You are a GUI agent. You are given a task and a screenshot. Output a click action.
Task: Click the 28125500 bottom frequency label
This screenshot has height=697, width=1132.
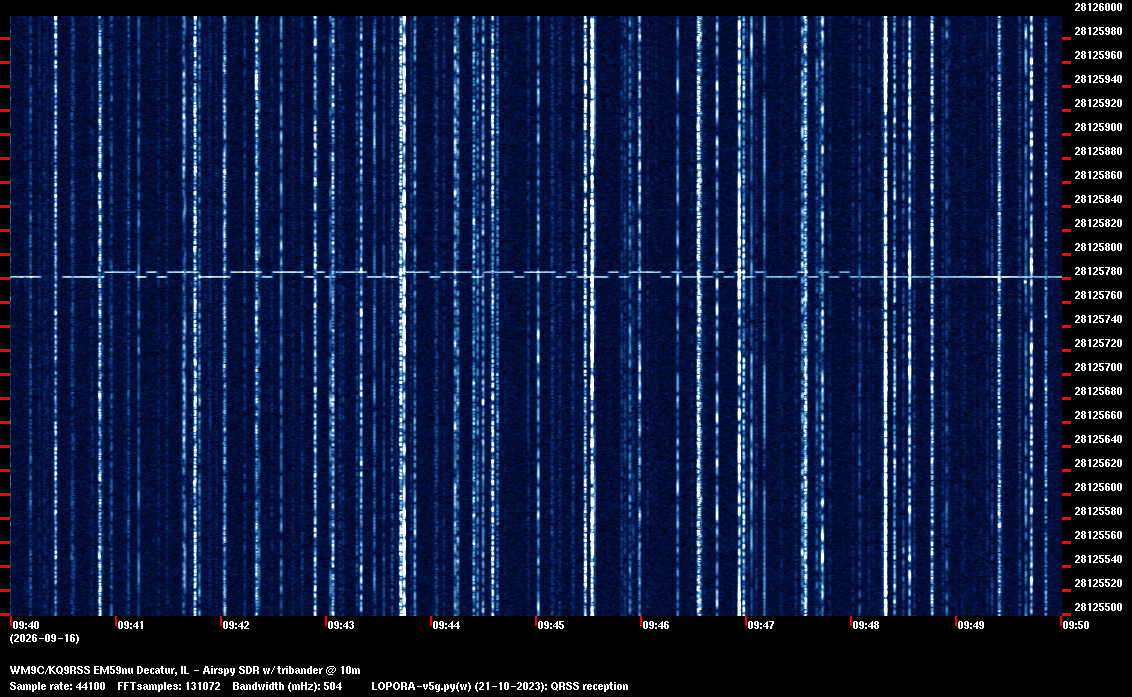(1098, 607)
